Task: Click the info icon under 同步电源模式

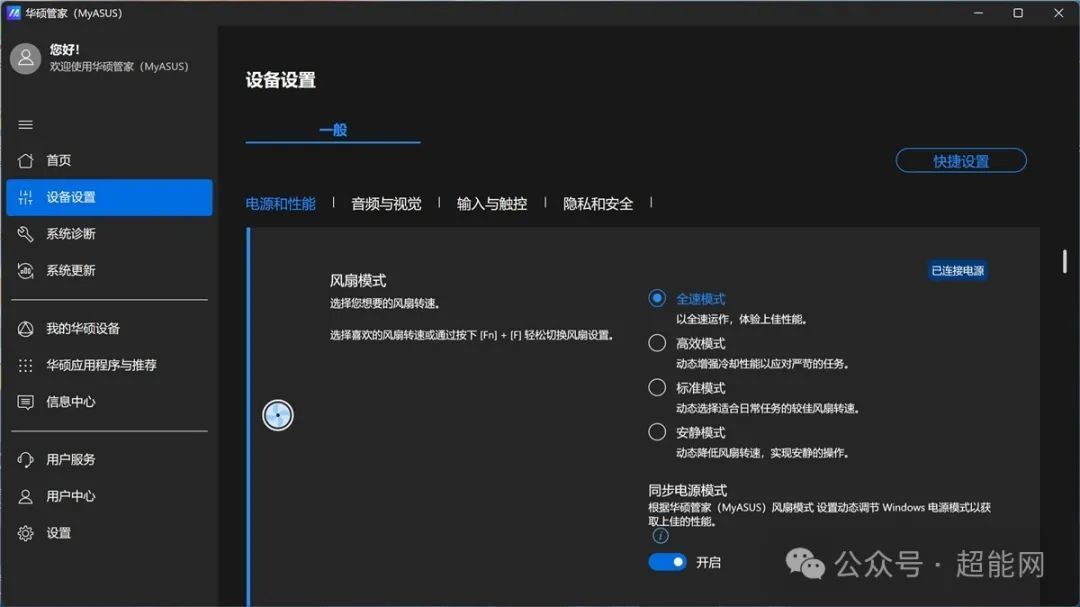Action: [660, 535]
